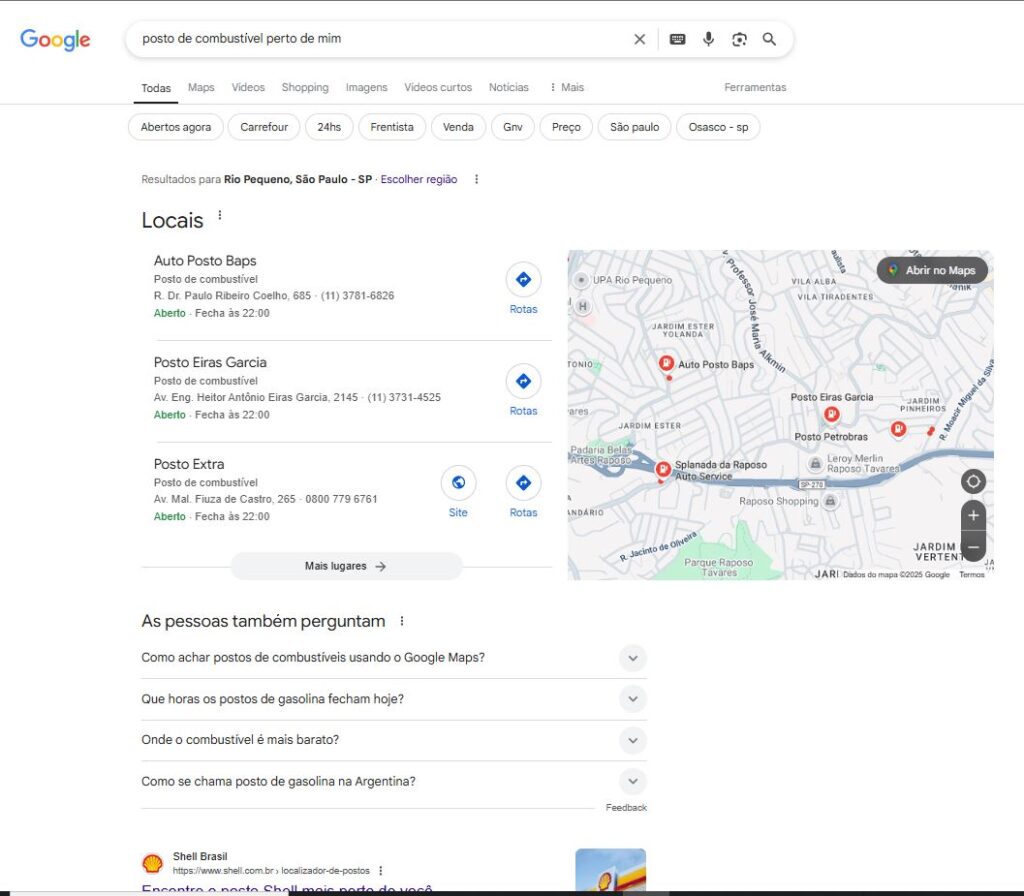Switch to the Notícias tab

coord(509,88)
